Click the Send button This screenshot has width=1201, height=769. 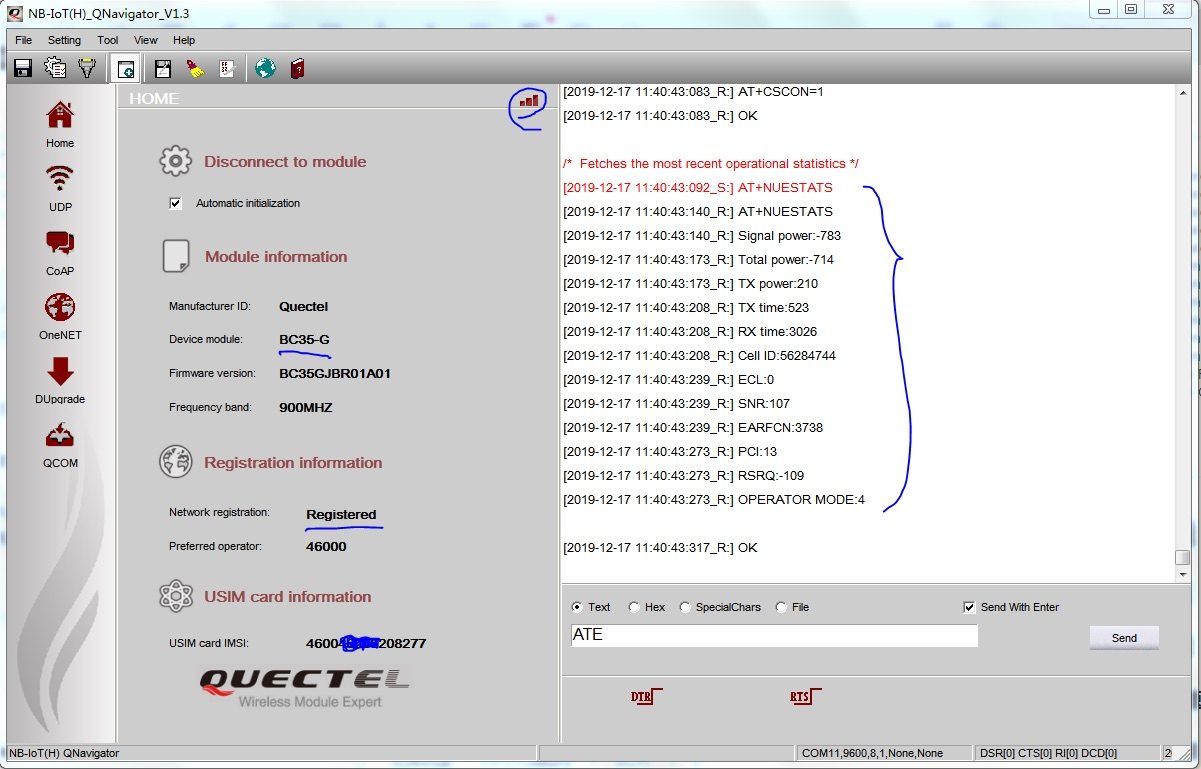tap(1124, 638)
